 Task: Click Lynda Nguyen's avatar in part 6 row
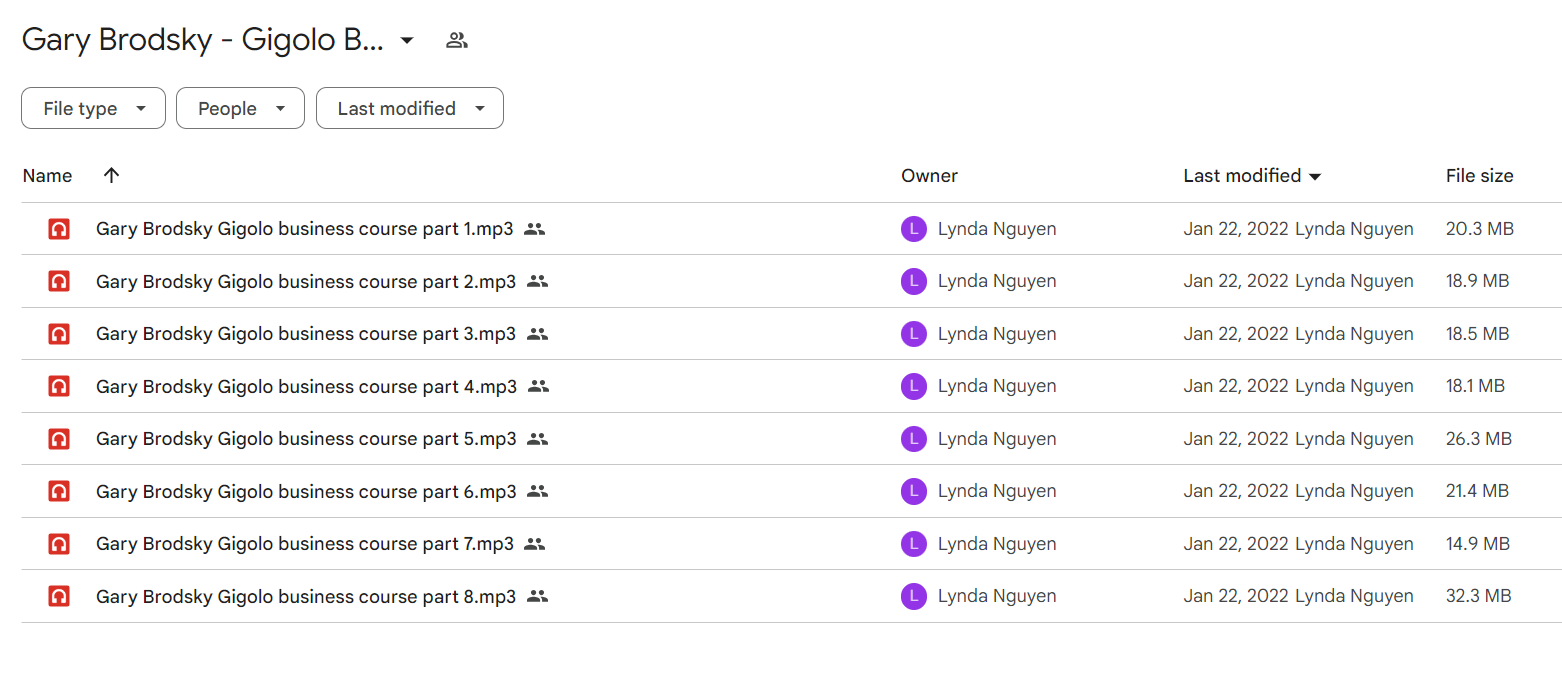tap(914, 491)
